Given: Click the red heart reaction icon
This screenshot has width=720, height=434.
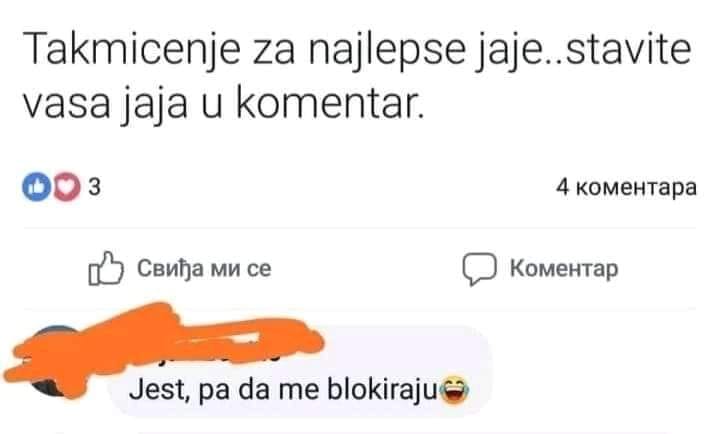Looking at the screenshot, I should [x=67, y=187].
